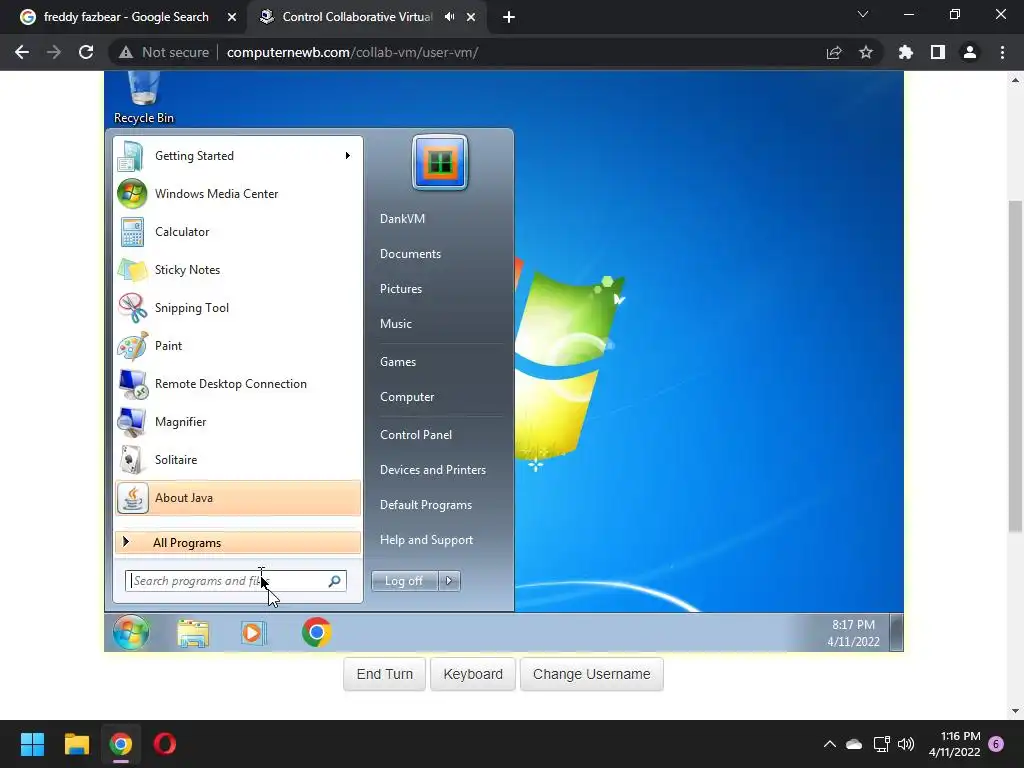Open About Java
The image size is (1024, 768).
(238, 498)
